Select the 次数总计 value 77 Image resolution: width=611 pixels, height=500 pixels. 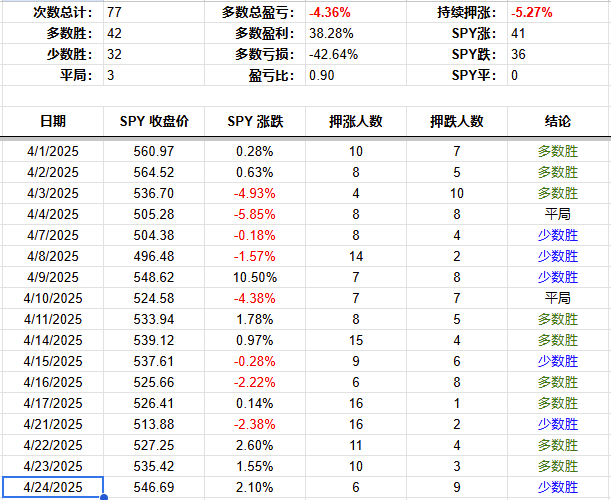(114, 13)
